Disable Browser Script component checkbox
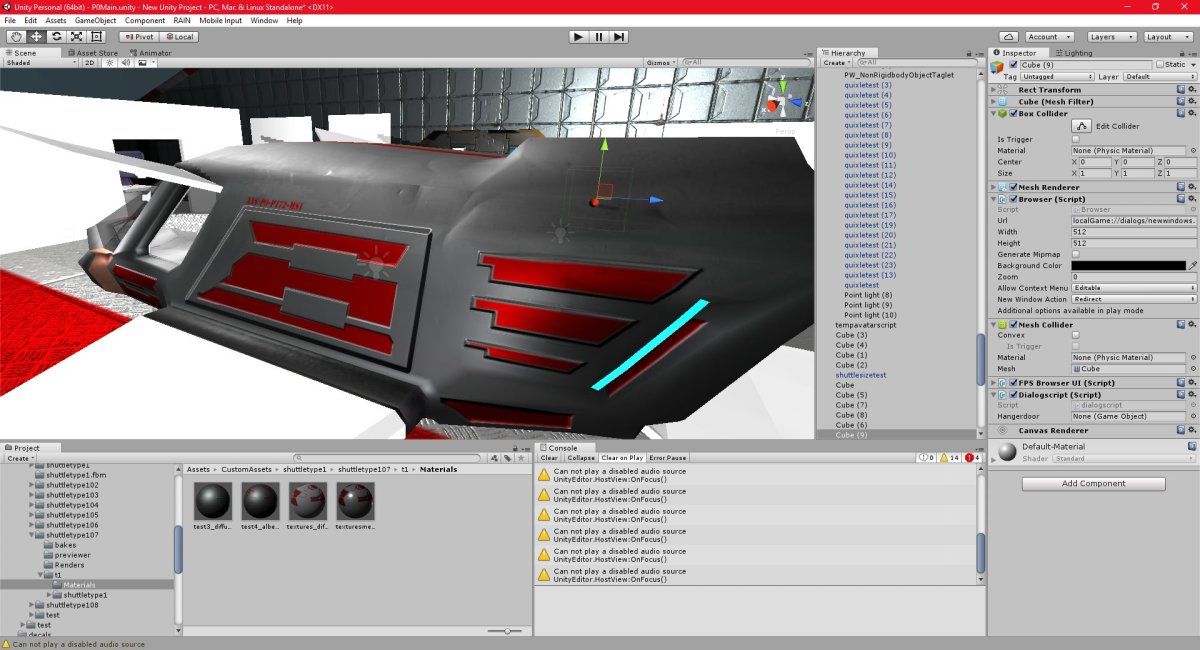 click(1014, 199)
